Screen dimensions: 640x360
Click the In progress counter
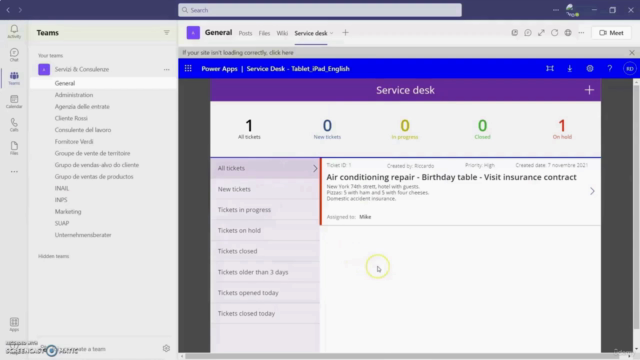(x=404, y=129)
